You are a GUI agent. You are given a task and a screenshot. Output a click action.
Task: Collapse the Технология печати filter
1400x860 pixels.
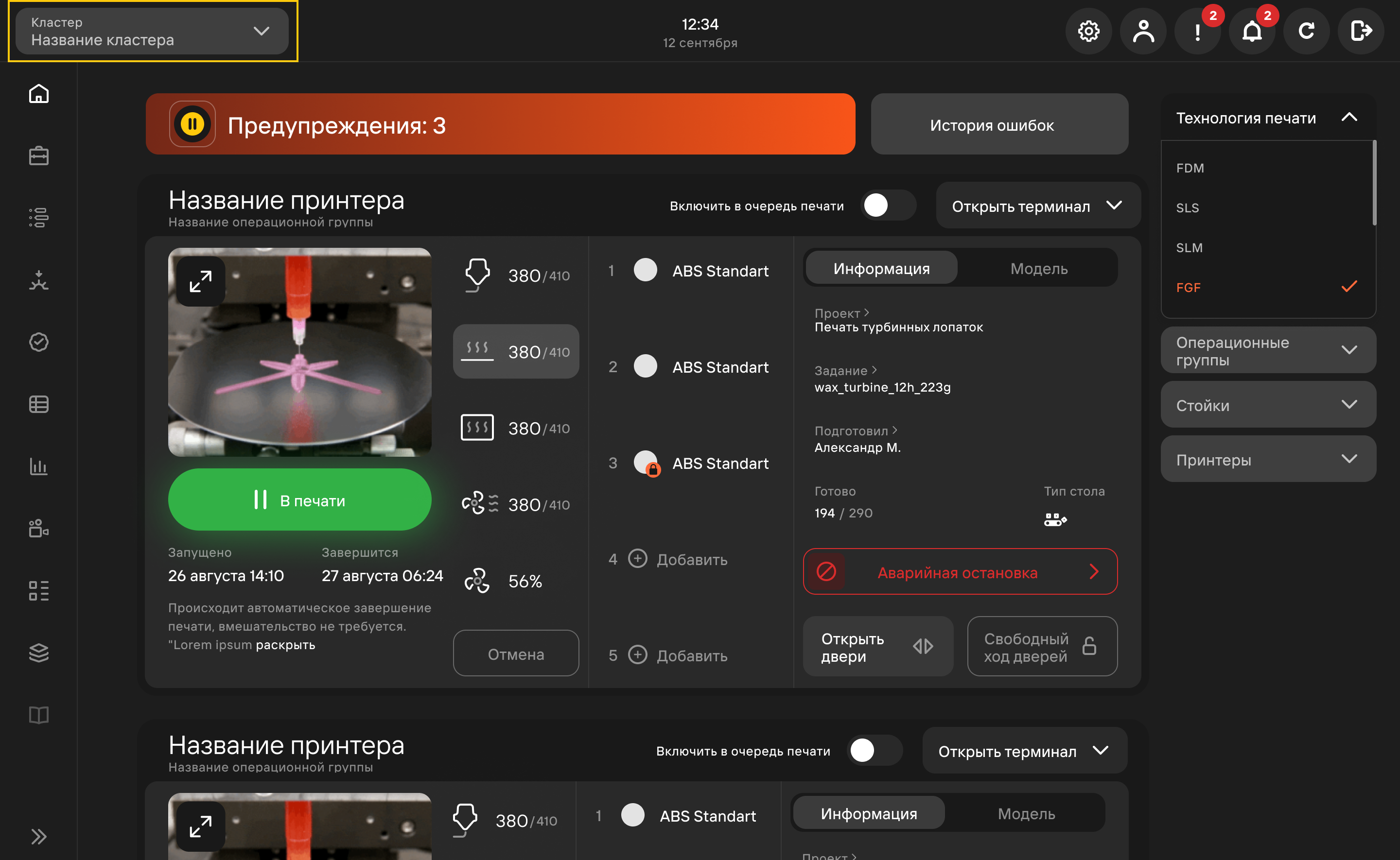pyautogui.click(x=1268, y=118)
